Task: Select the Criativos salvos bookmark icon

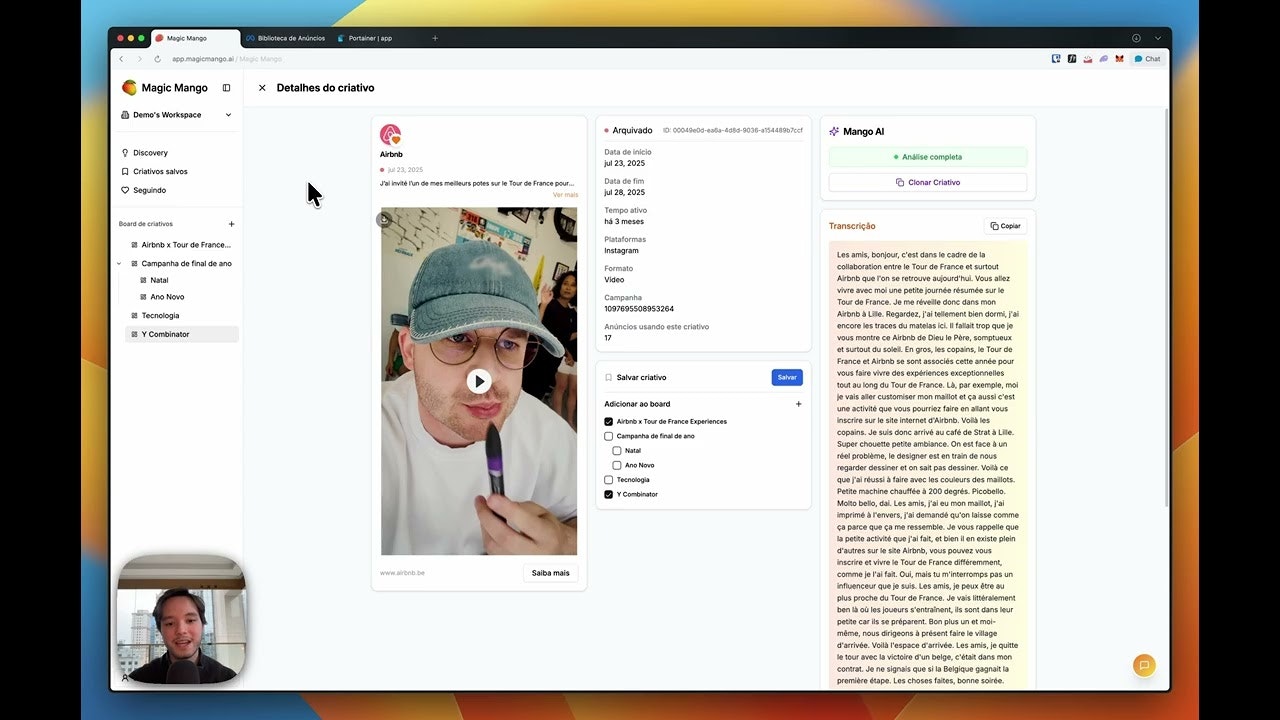Action: (124, 171)
